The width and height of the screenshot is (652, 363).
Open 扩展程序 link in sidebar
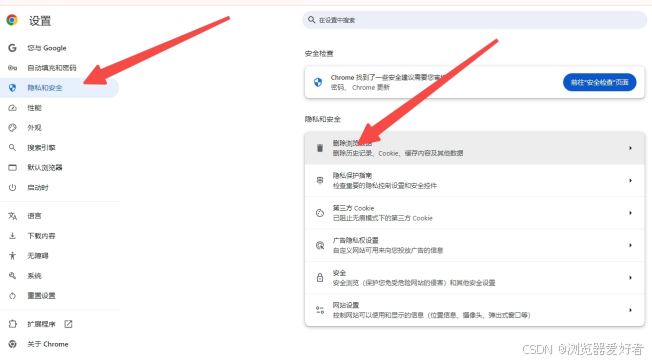coord(59,324)
